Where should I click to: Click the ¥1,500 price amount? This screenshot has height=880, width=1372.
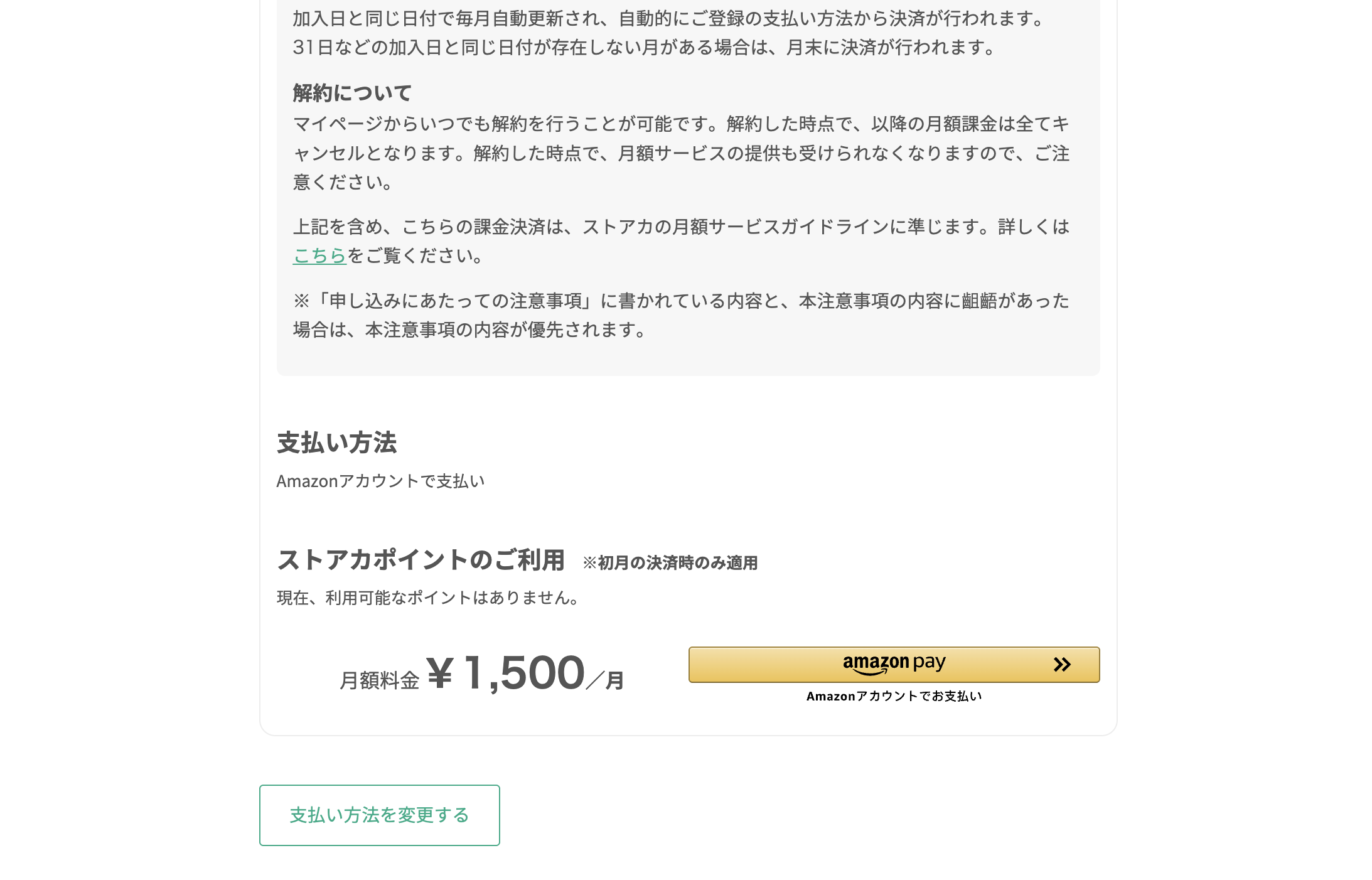click(505, 673)
